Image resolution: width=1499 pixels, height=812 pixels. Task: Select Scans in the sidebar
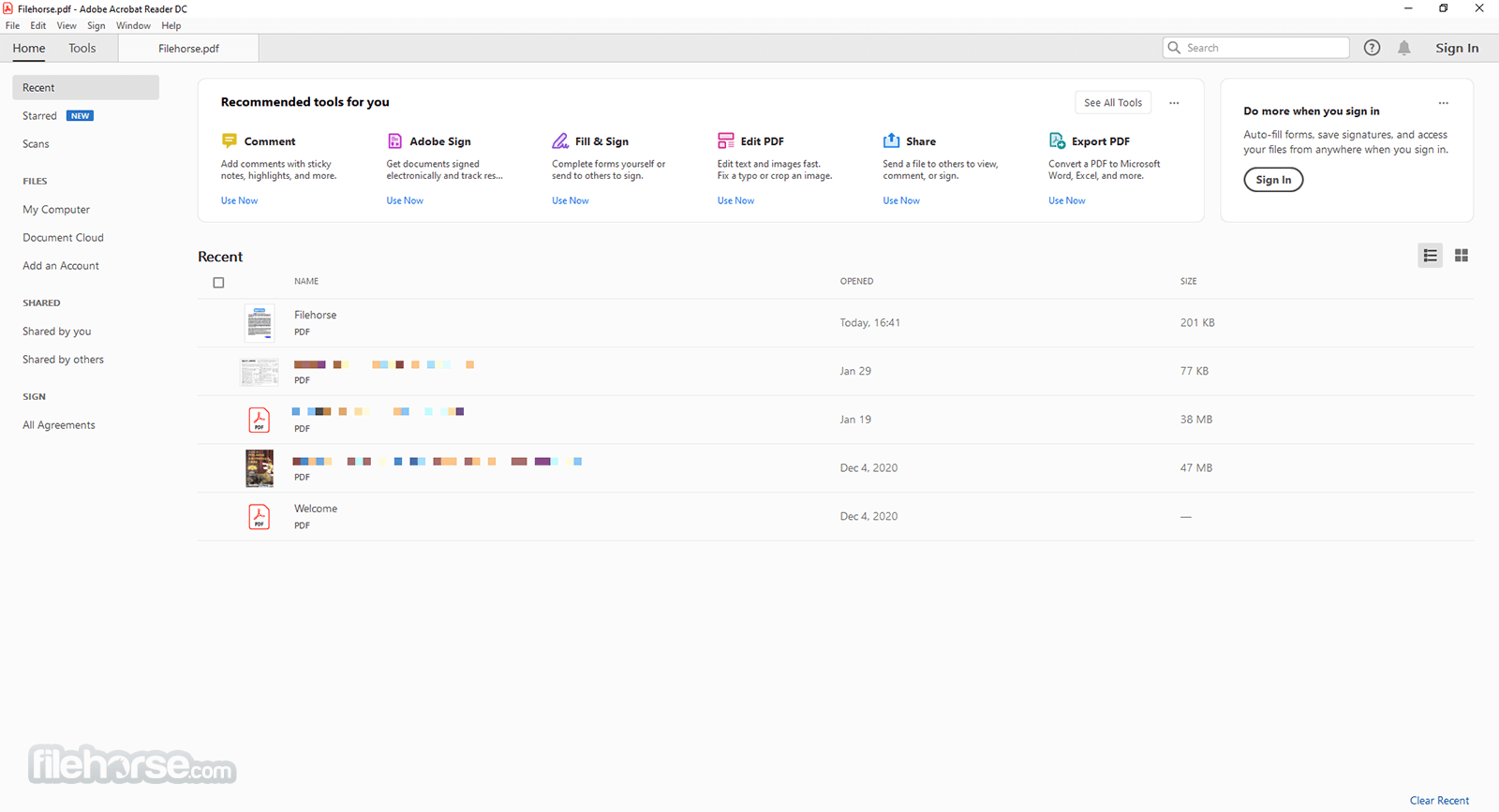[x=36, y=144]
